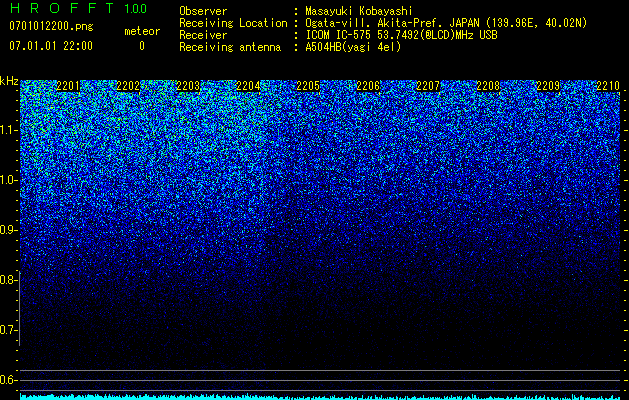Screen dimensions: 629x400
Task: Click the 0.6 kHz axis label
Action: click(8, 380)
